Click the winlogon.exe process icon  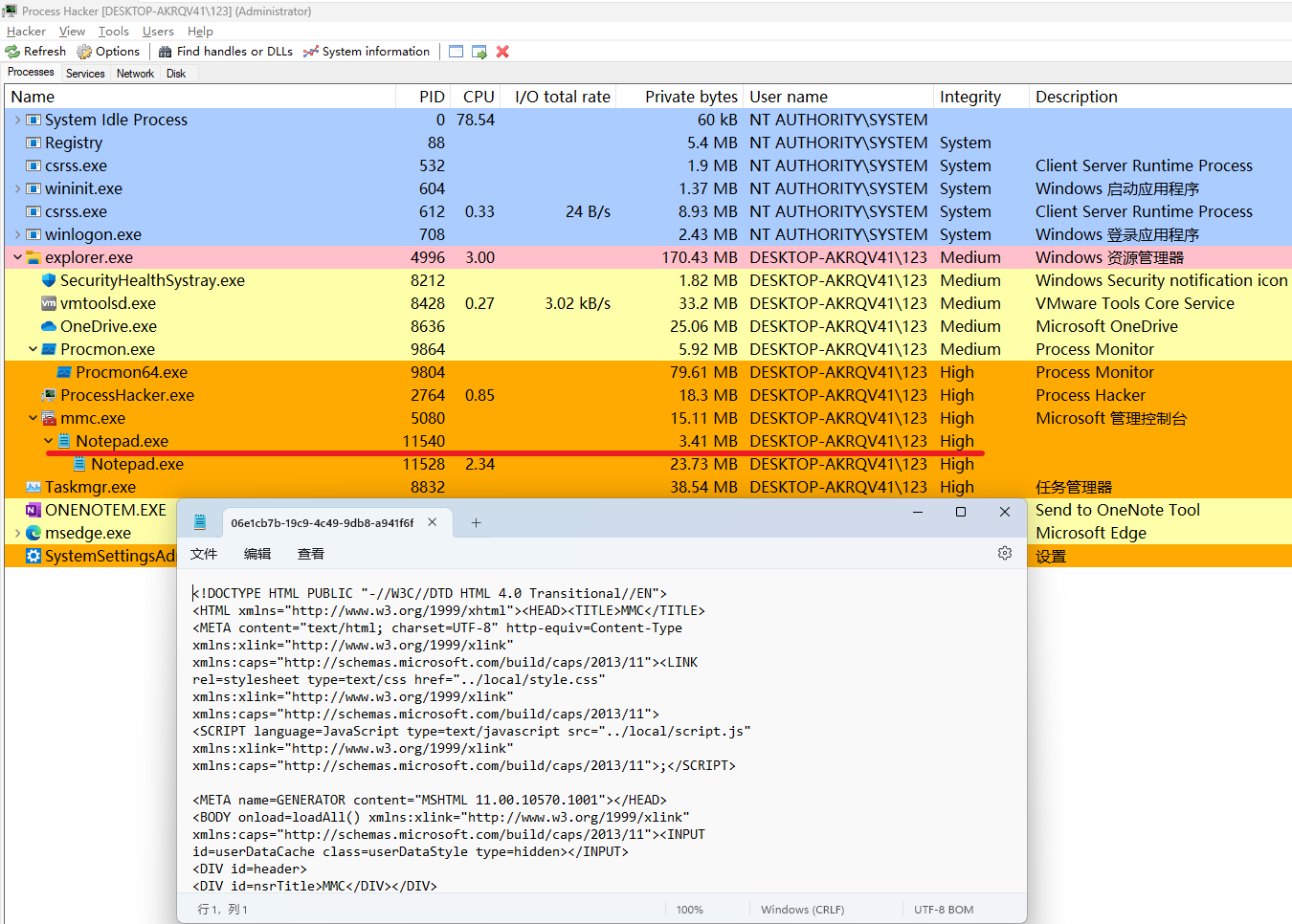click(x=33, y=234)
